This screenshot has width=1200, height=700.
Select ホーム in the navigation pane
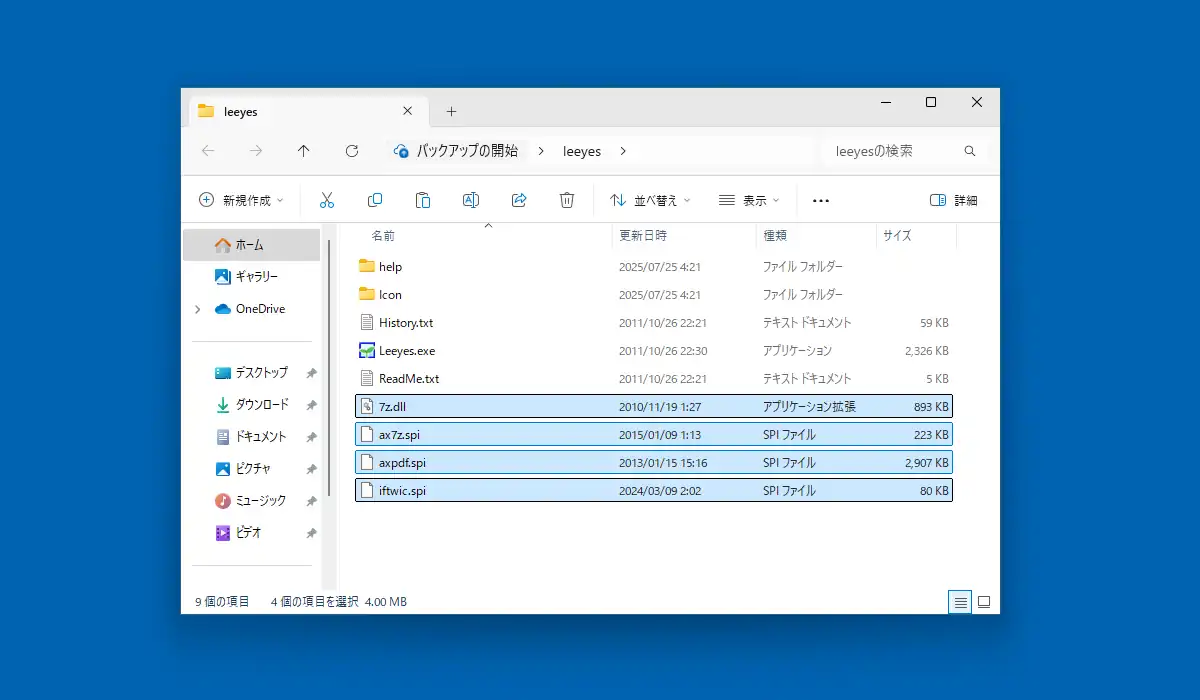click(252, 244)
